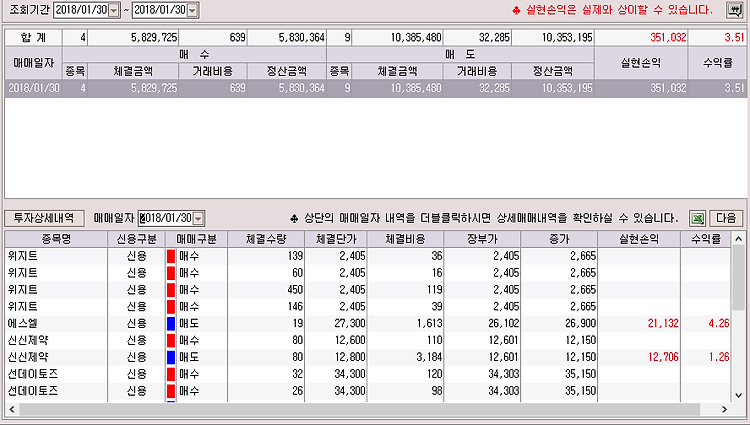
Task: Click the upper table 실현손익 header
Action: point(641,63)
